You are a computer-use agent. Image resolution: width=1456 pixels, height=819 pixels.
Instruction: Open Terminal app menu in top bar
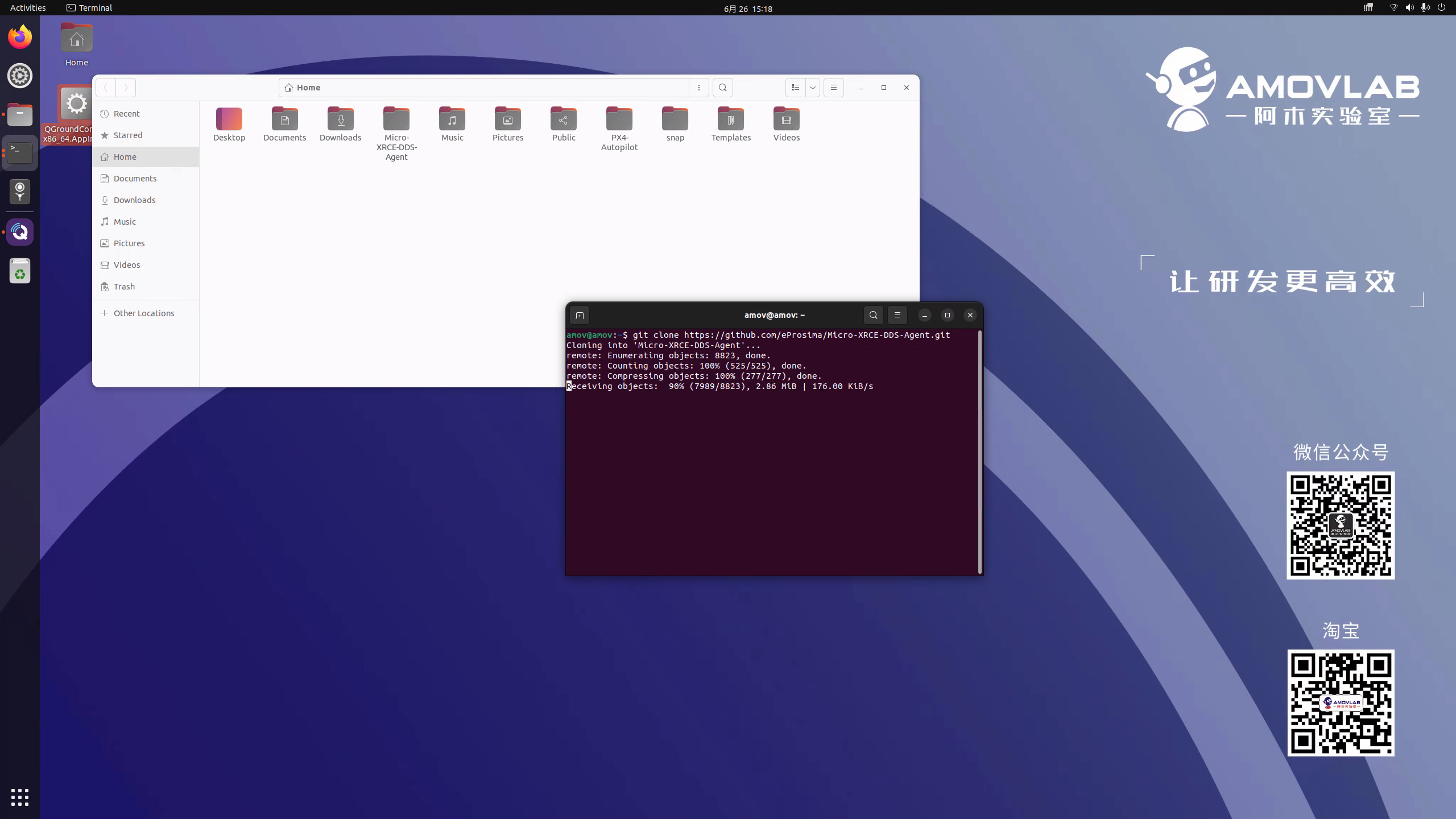pyautogui.click(x=89, y=8)
